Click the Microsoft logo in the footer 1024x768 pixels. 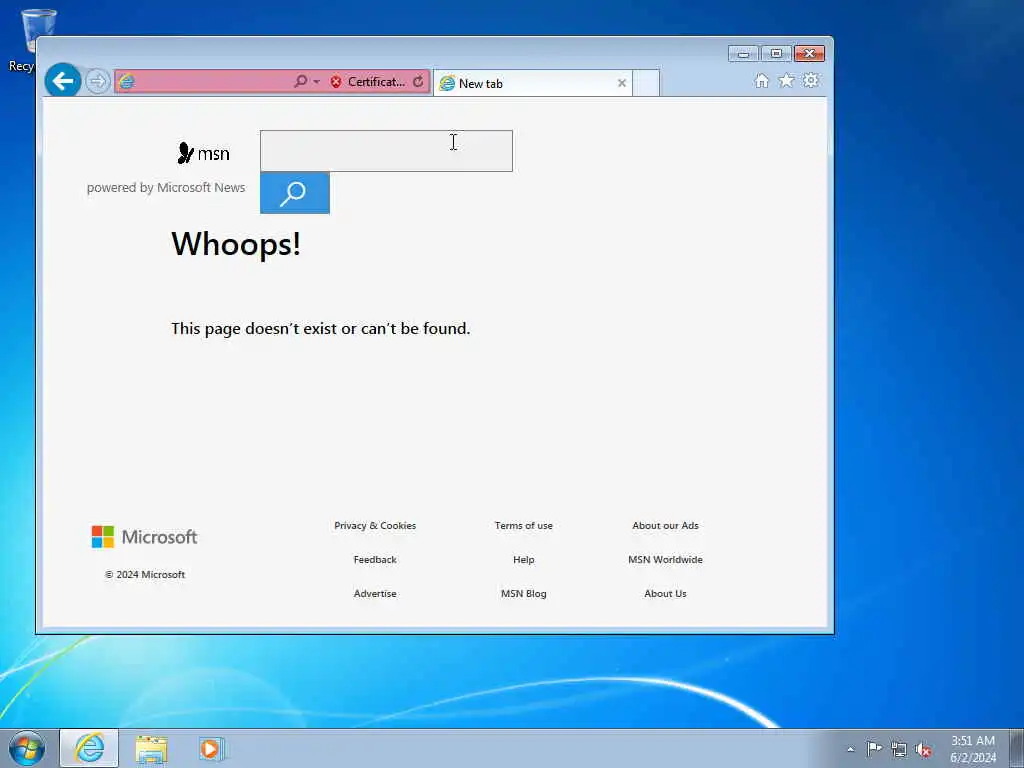point(144,537)
